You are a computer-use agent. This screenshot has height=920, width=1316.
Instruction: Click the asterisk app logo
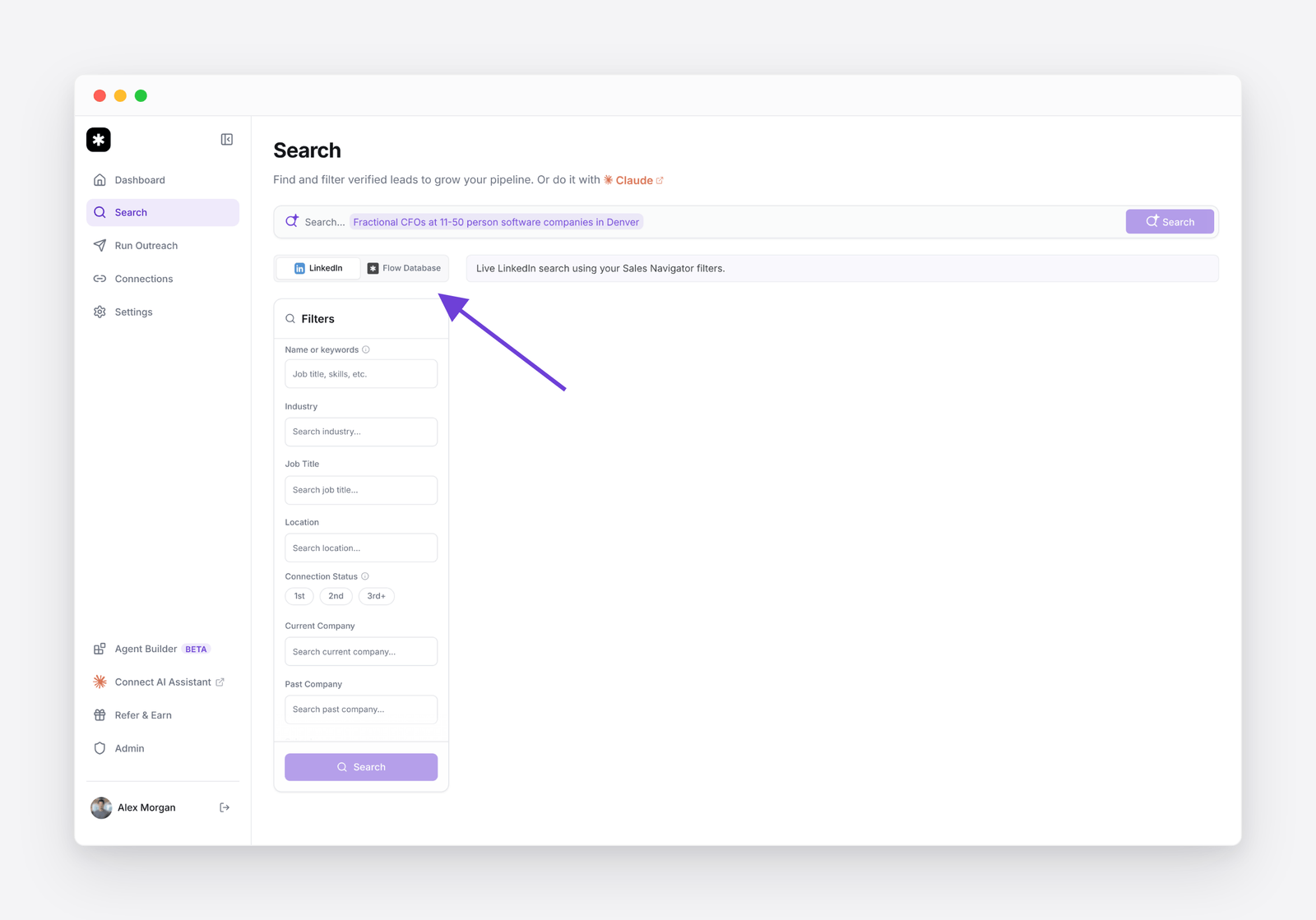coord(99,140)
